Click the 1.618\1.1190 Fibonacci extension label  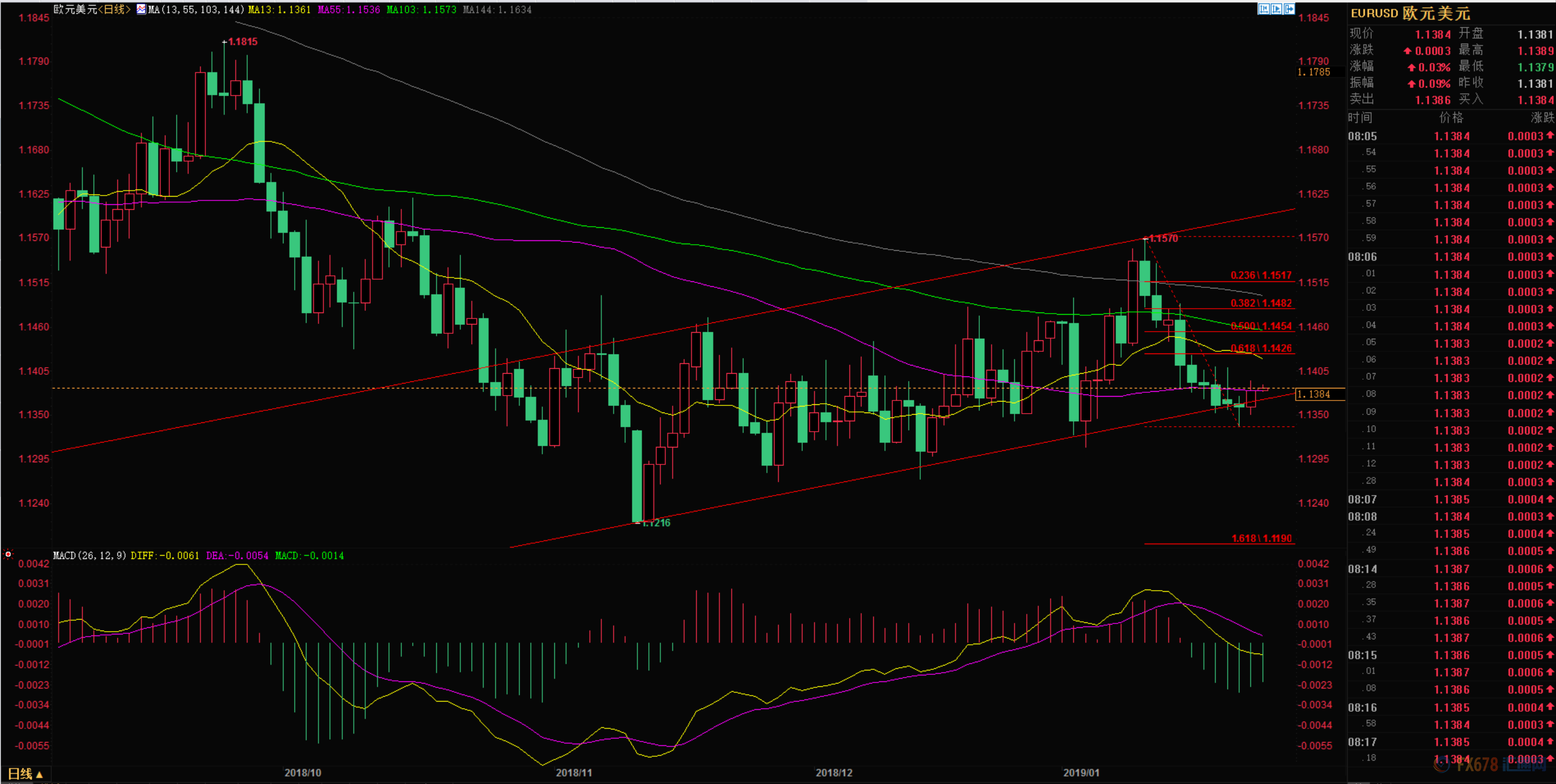coord(1261,538)
